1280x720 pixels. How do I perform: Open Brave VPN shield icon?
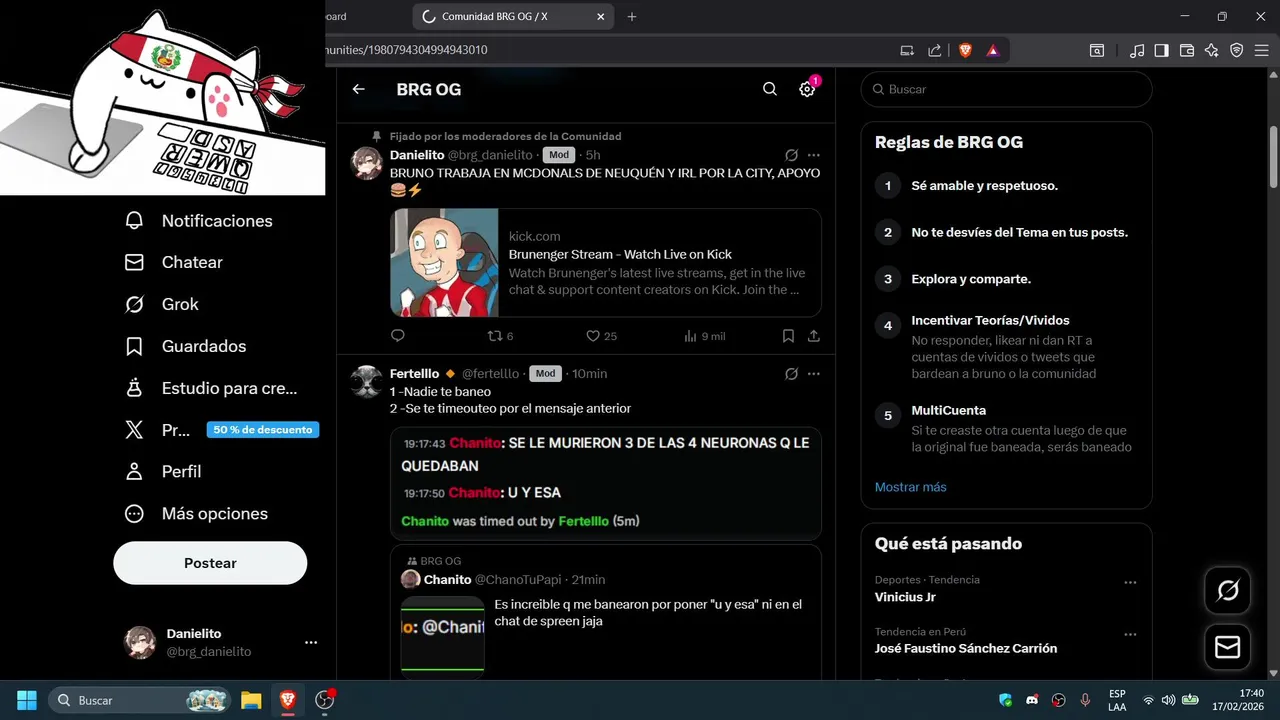[1236, 49]
